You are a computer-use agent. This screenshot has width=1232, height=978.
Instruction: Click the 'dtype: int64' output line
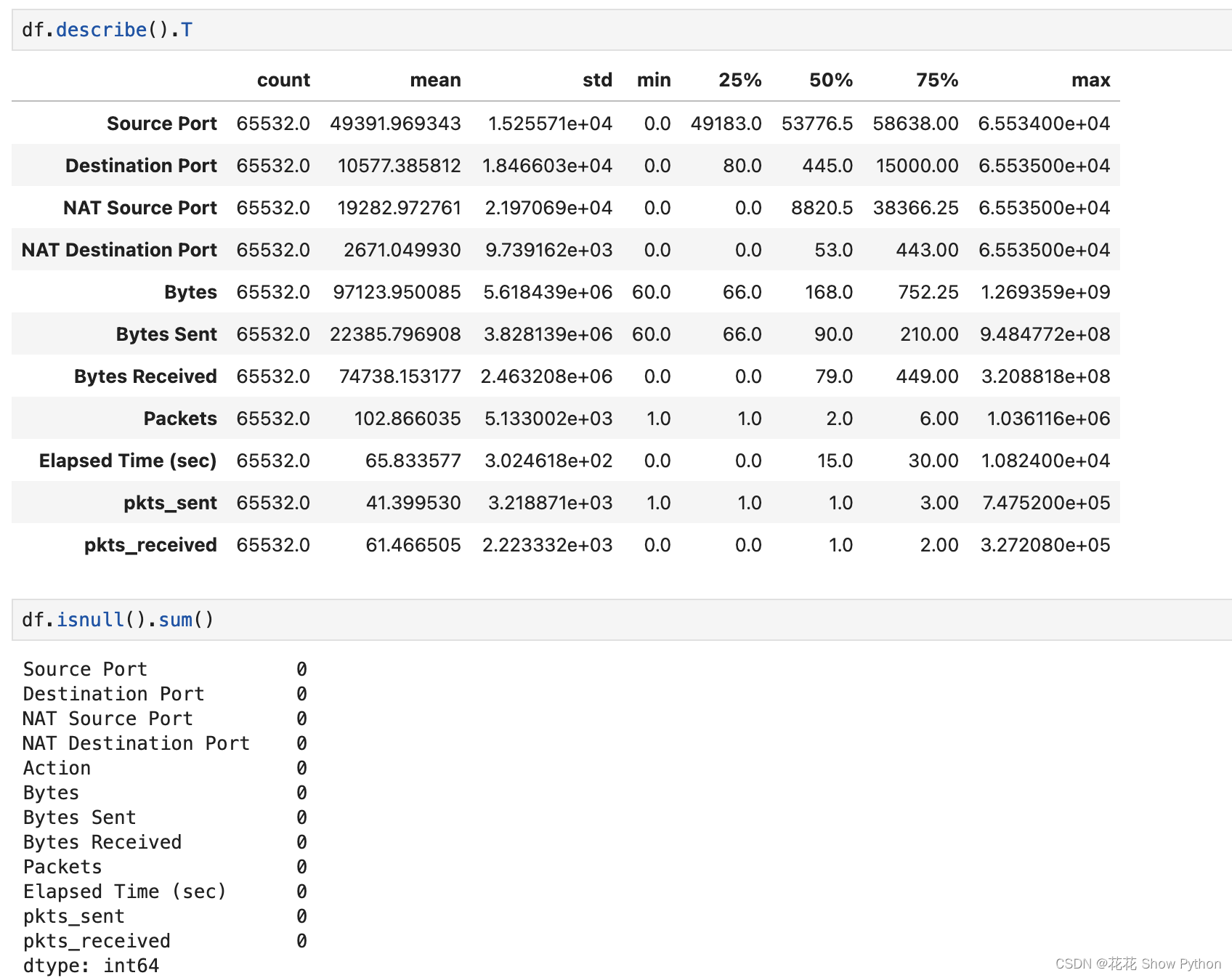pyautogui.click(x=91, y=966)
